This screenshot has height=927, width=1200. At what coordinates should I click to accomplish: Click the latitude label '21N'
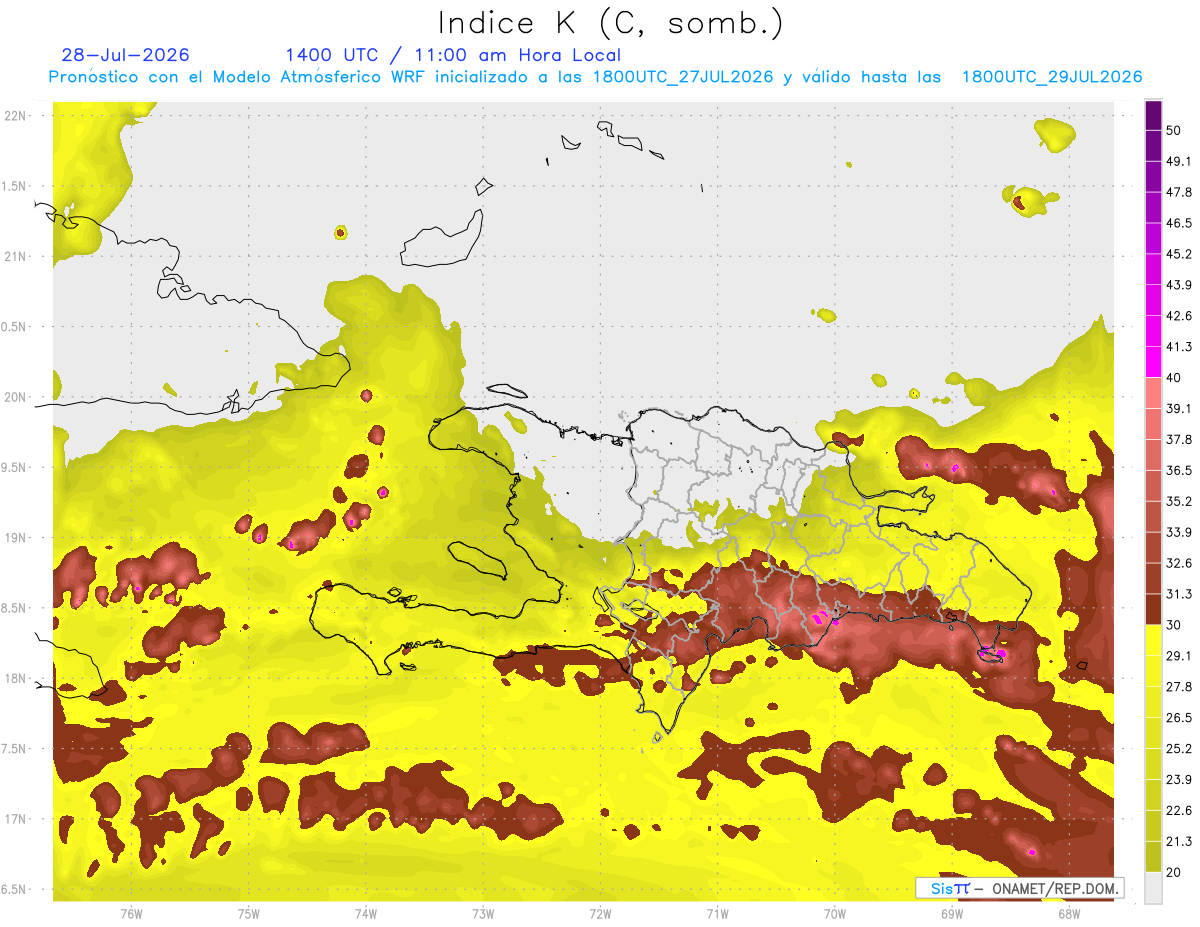[17, 257]
